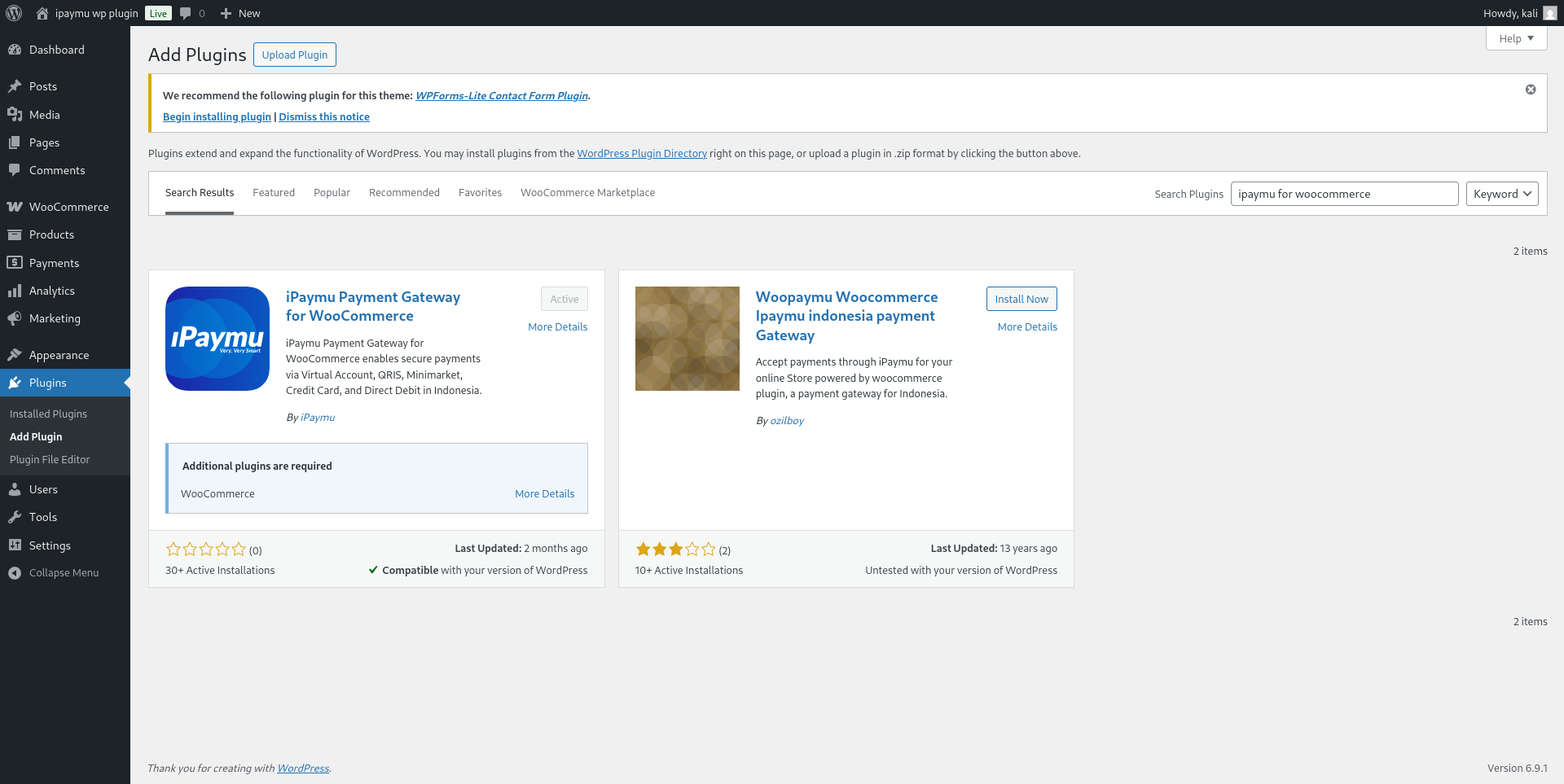Click the Products archive icon
Viewport: 1564px width, 784px height.
click(15, 234)
